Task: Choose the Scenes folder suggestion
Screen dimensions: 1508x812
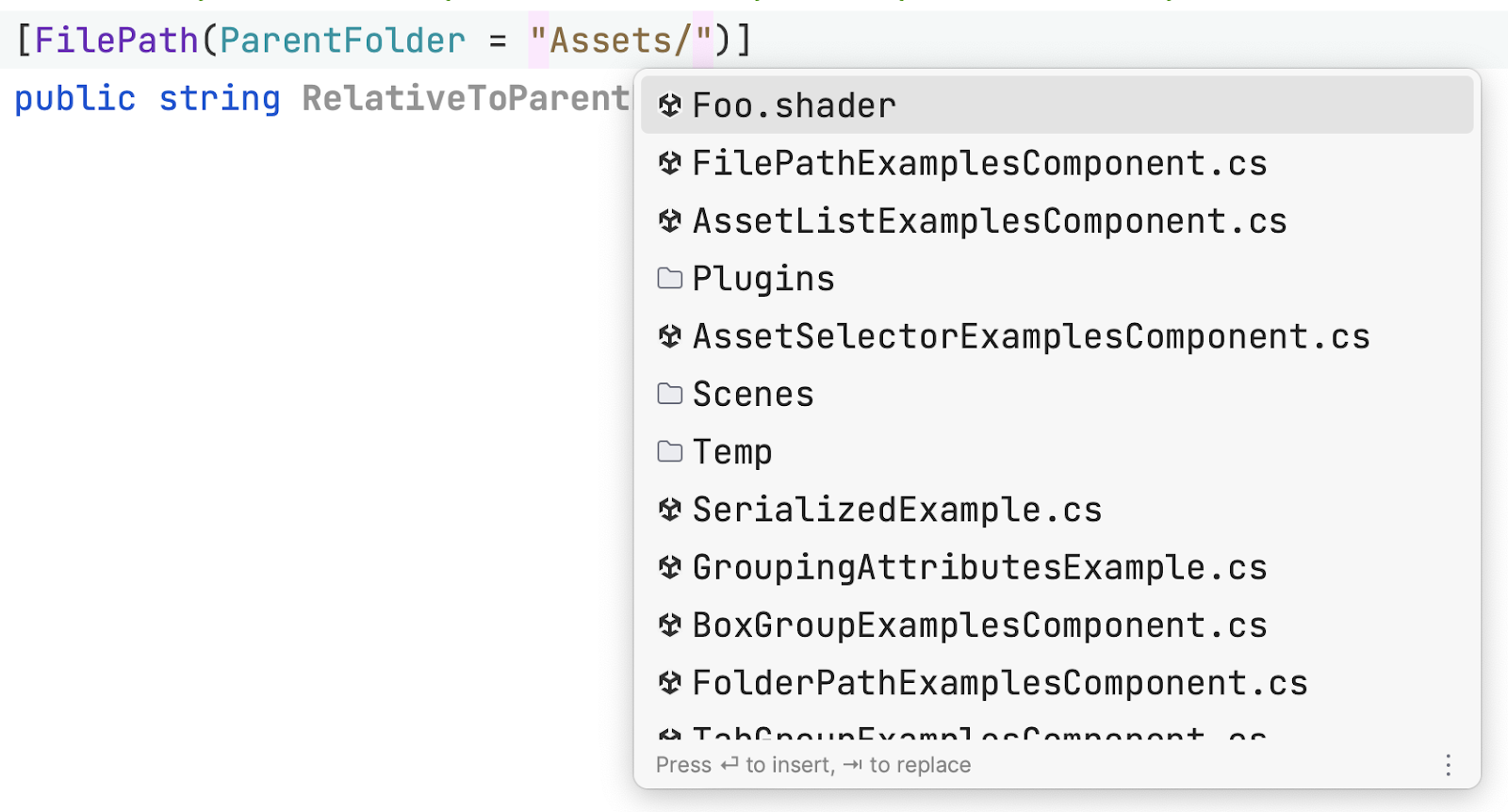Action: [753, 394]
